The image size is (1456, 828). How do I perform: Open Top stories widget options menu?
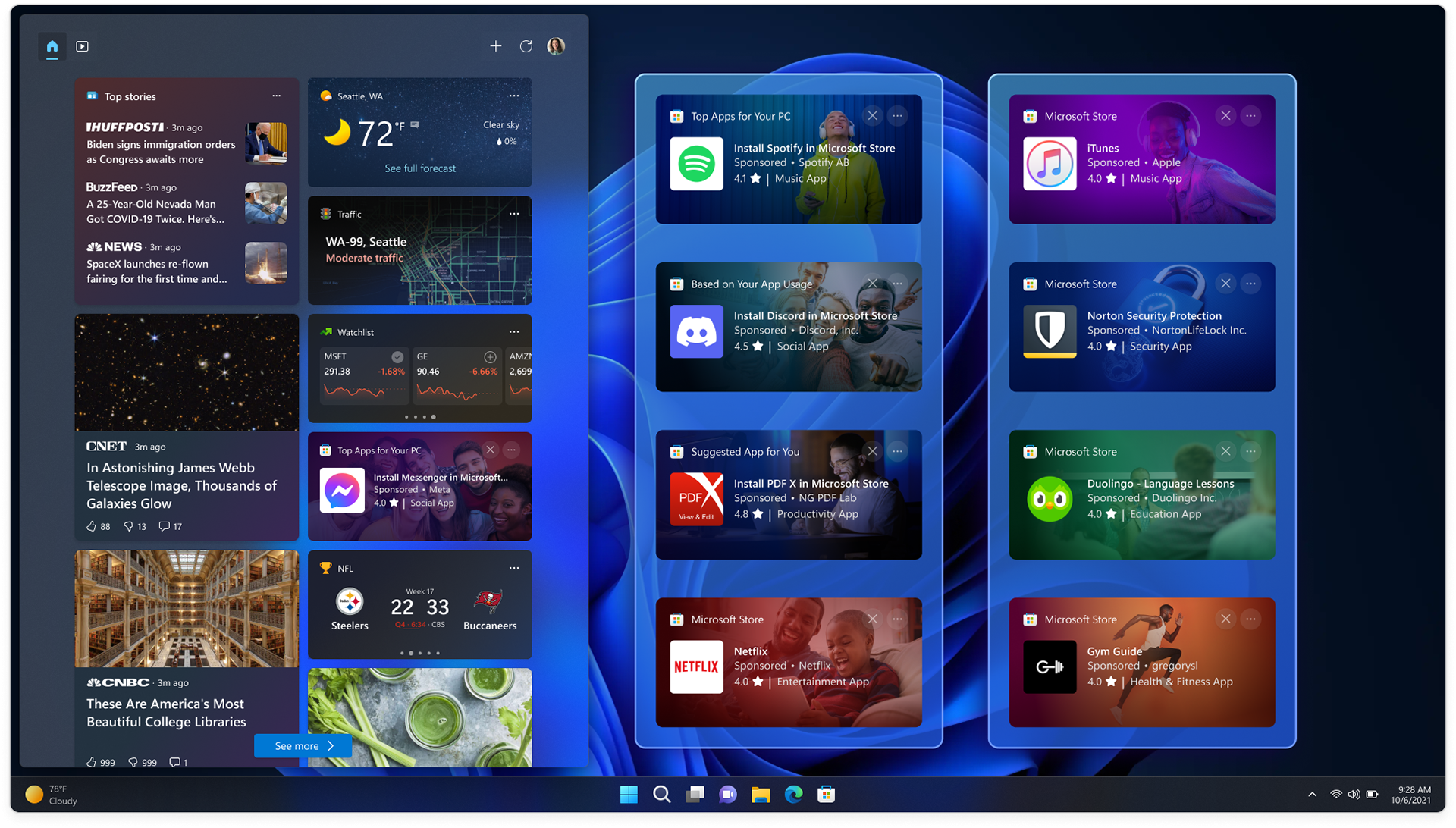[277, 96]
